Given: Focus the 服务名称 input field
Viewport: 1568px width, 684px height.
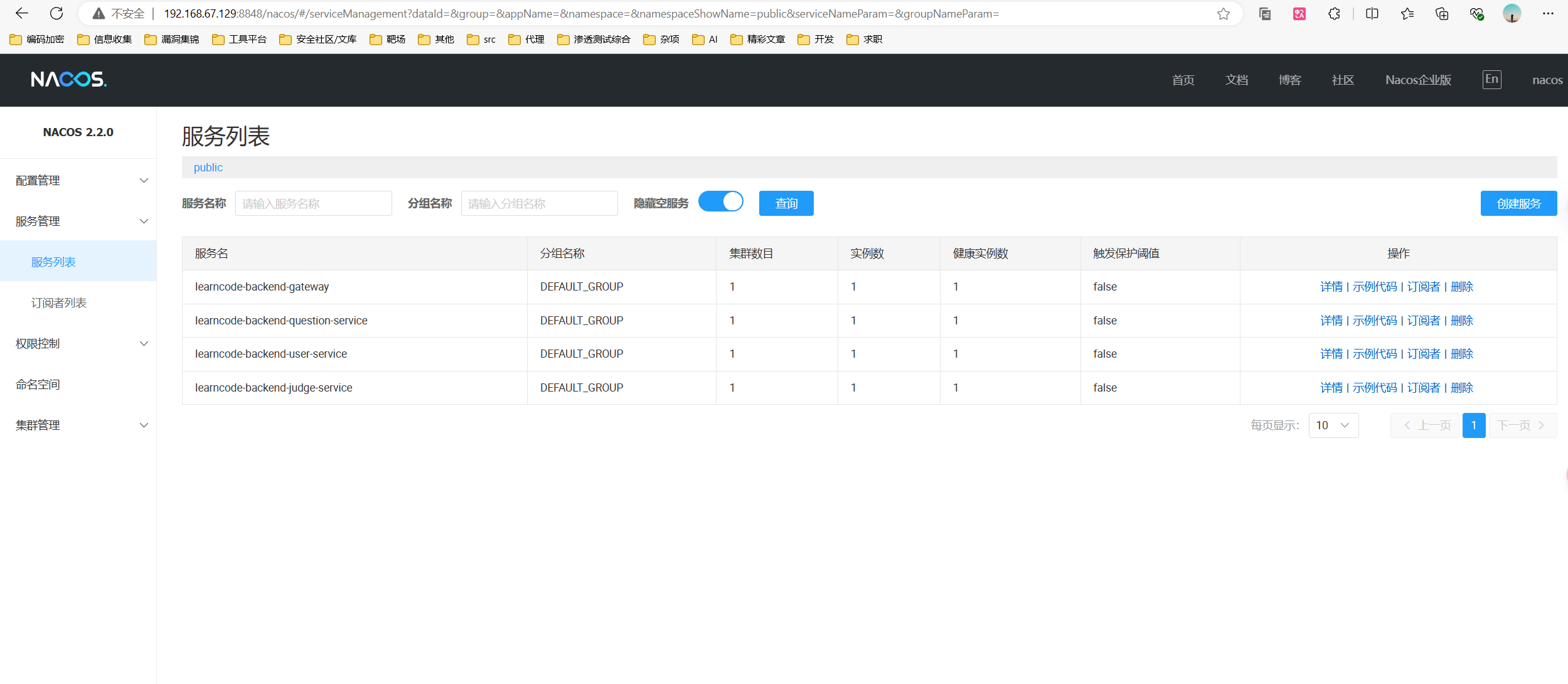Looking at the screenshot, I should (x=314, y=203).
